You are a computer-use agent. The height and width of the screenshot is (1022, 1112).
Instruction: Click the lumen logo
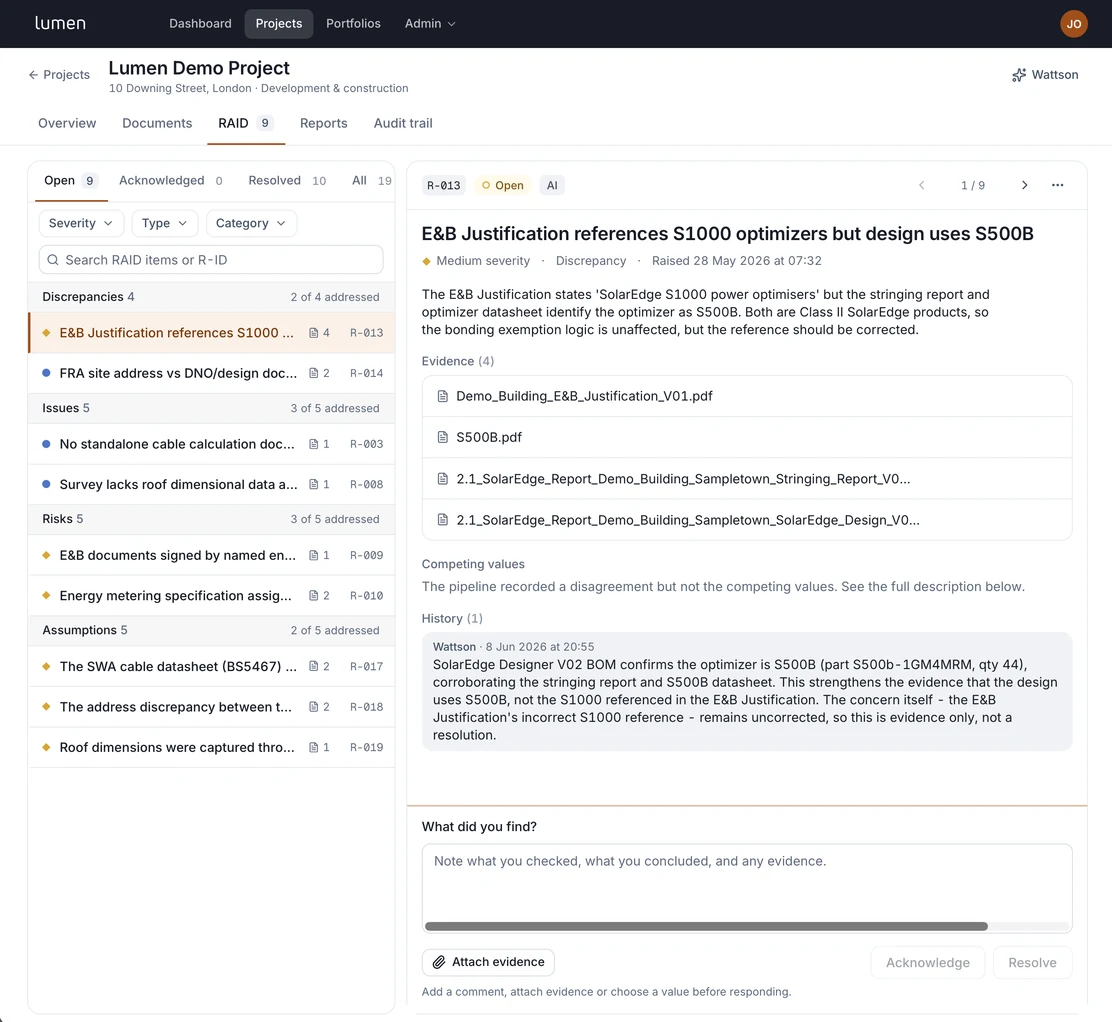click(x=60, y=23)
